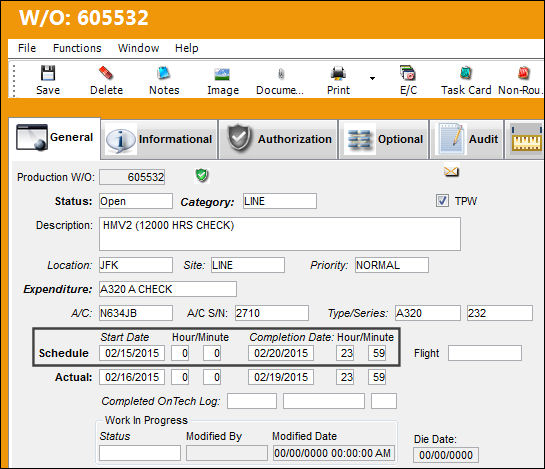This screenshot has height=469, width=545.
Task: Click the Actual completion date 02/19/2015
Action: tap(281, 377)
